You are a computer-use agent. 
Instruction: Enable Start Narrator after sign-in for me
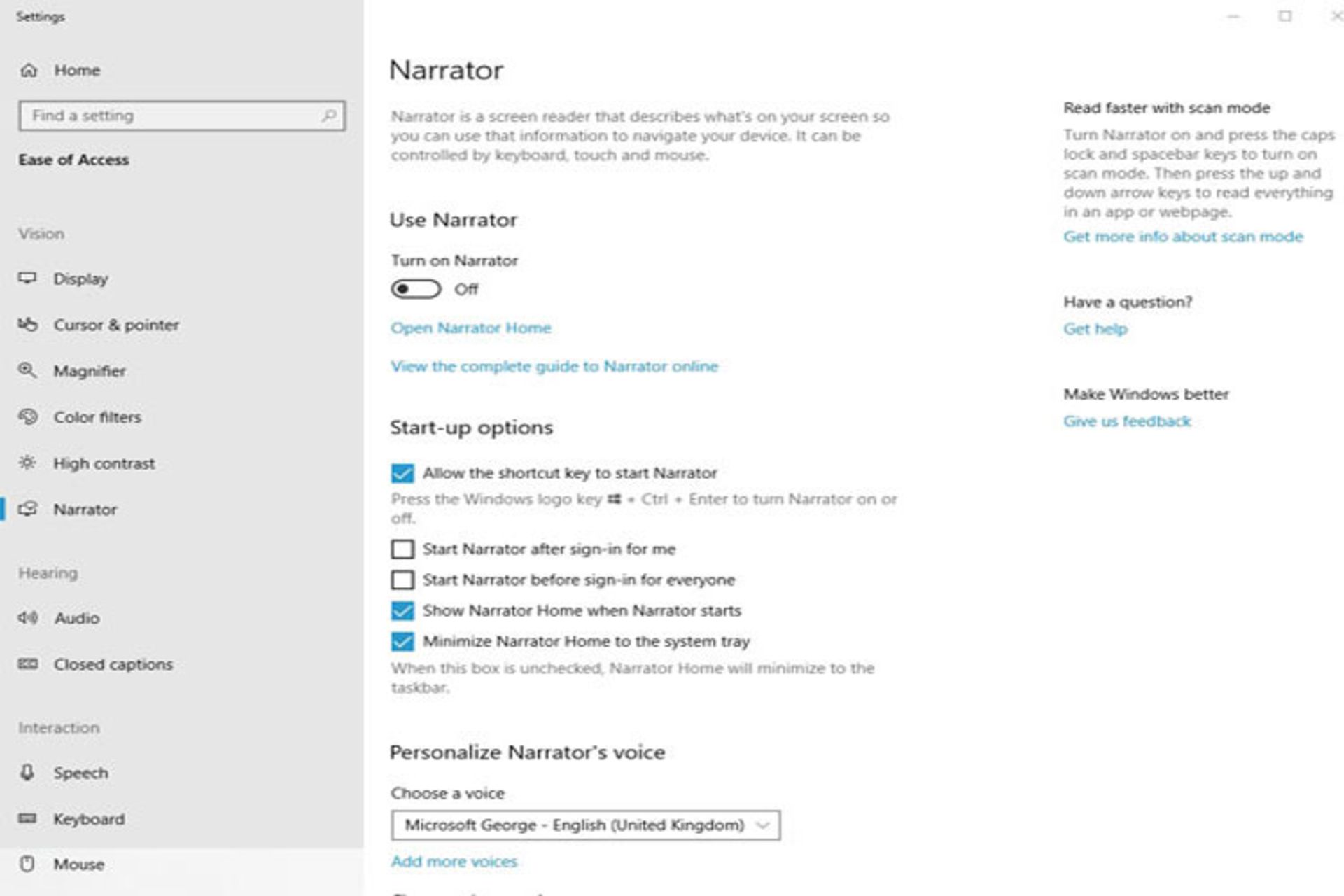click(x=402, y=549)
